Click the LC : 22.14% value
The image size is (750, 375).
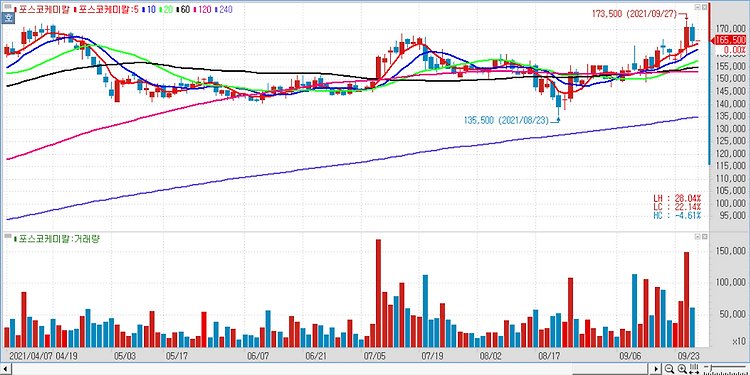[676, 207]
